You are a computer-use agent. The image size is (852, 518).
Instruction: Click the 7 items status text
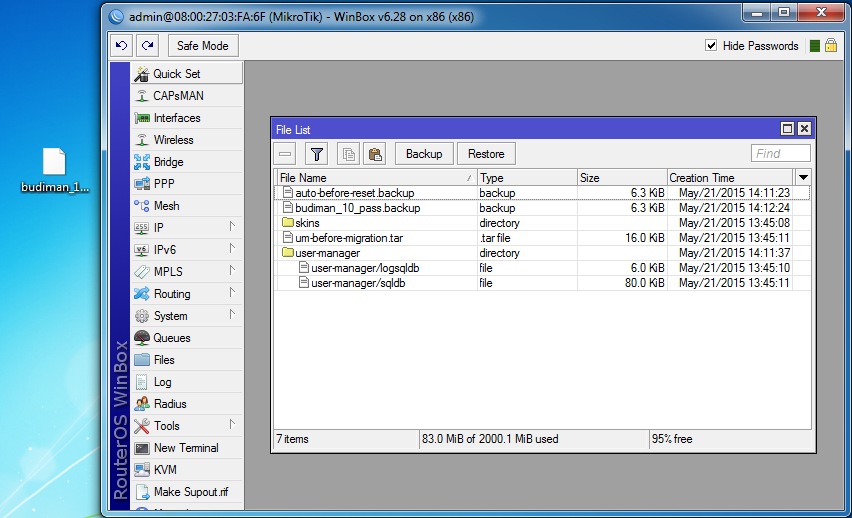292,439
